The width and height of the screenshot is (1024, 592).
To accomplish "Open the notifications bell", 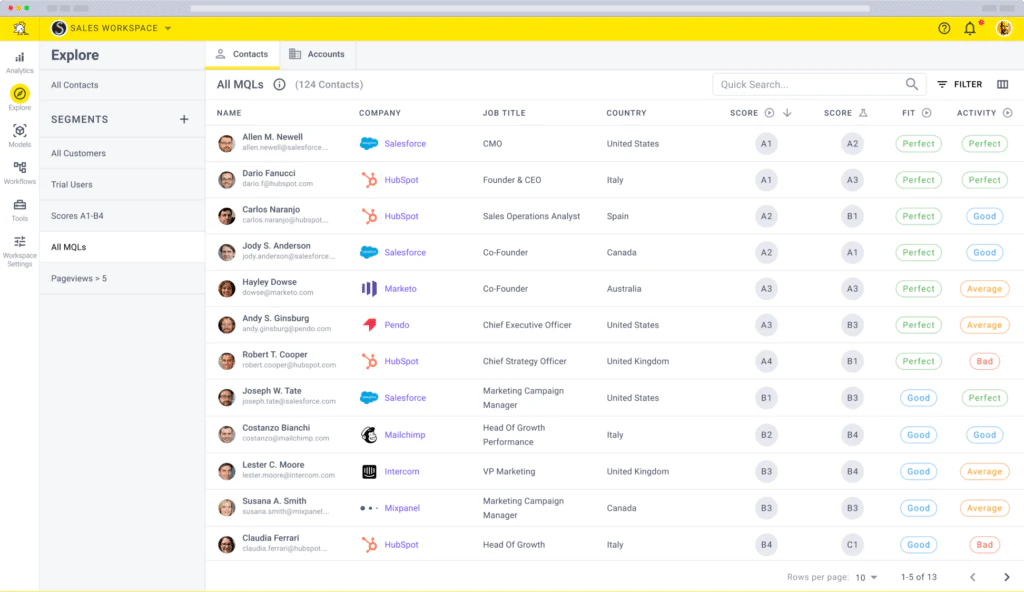I will pyautogui.click(x=969, y=28).
